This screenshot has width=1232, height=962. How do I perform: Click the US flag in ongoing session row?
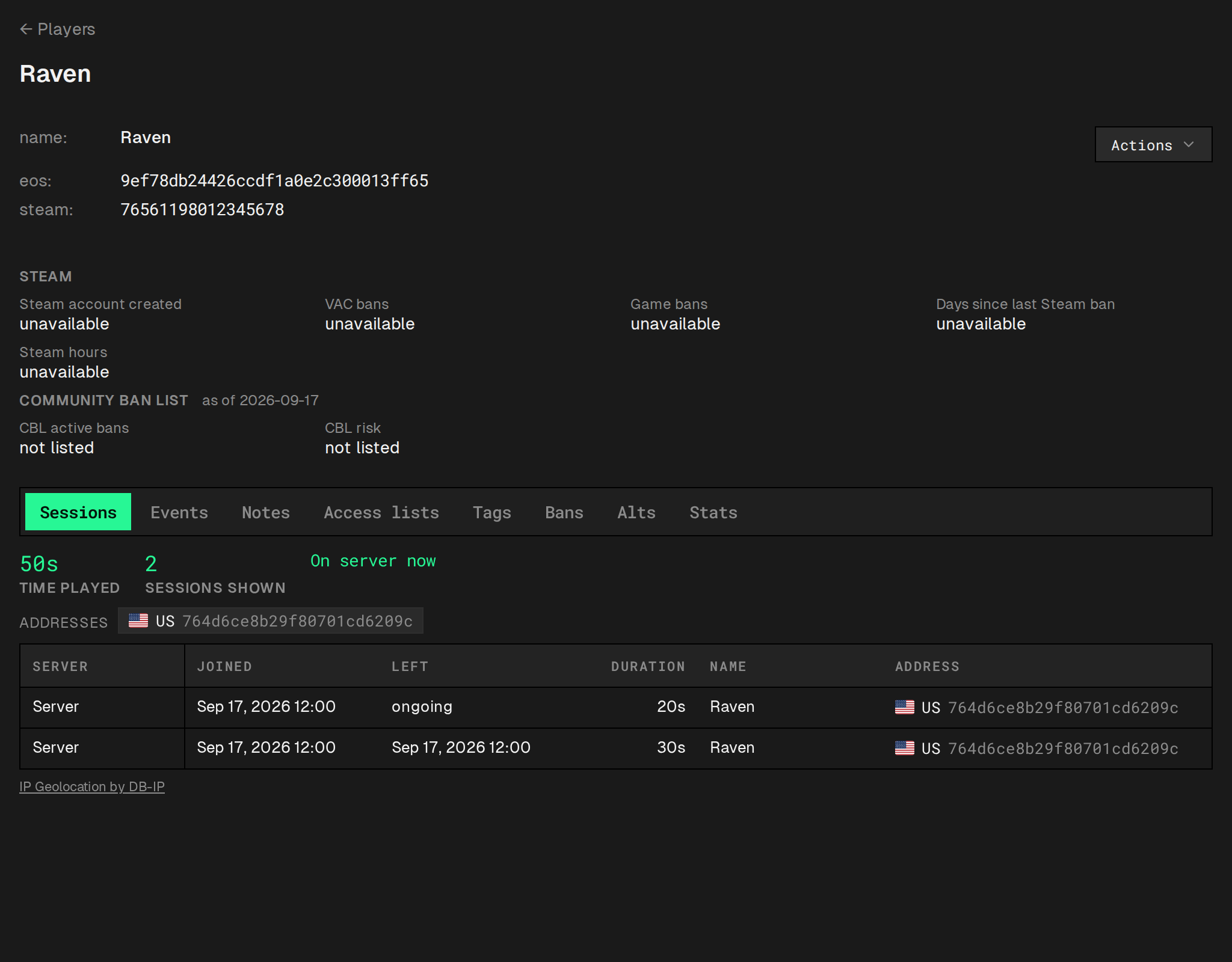(x=905, y=707)
